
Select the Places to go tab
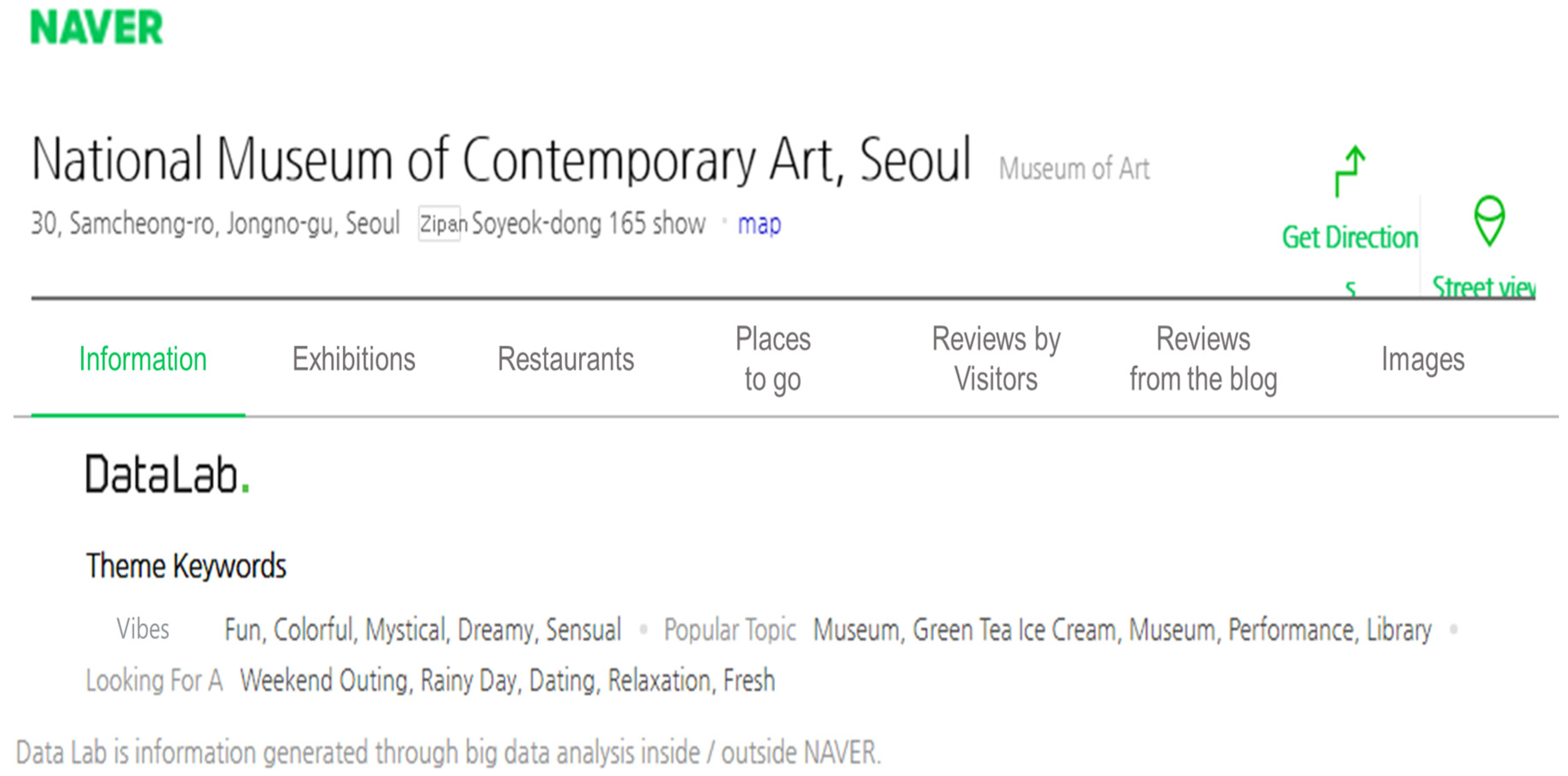pos(773,359)
